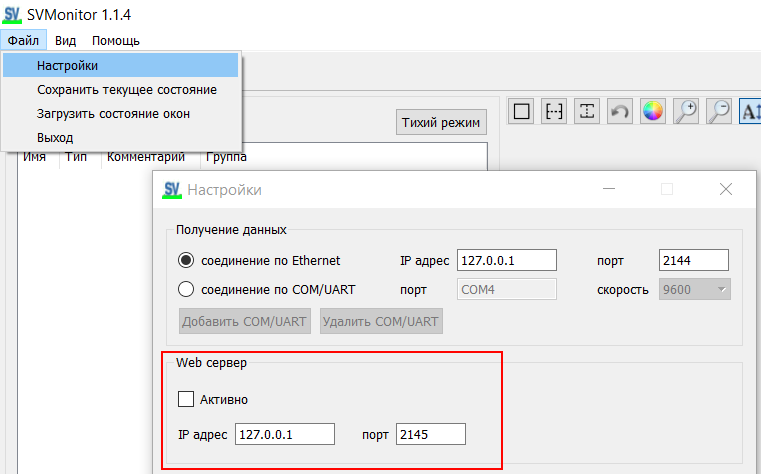Click the SV icon in Настройки window
761x474 pixels.
pos(172,190)
